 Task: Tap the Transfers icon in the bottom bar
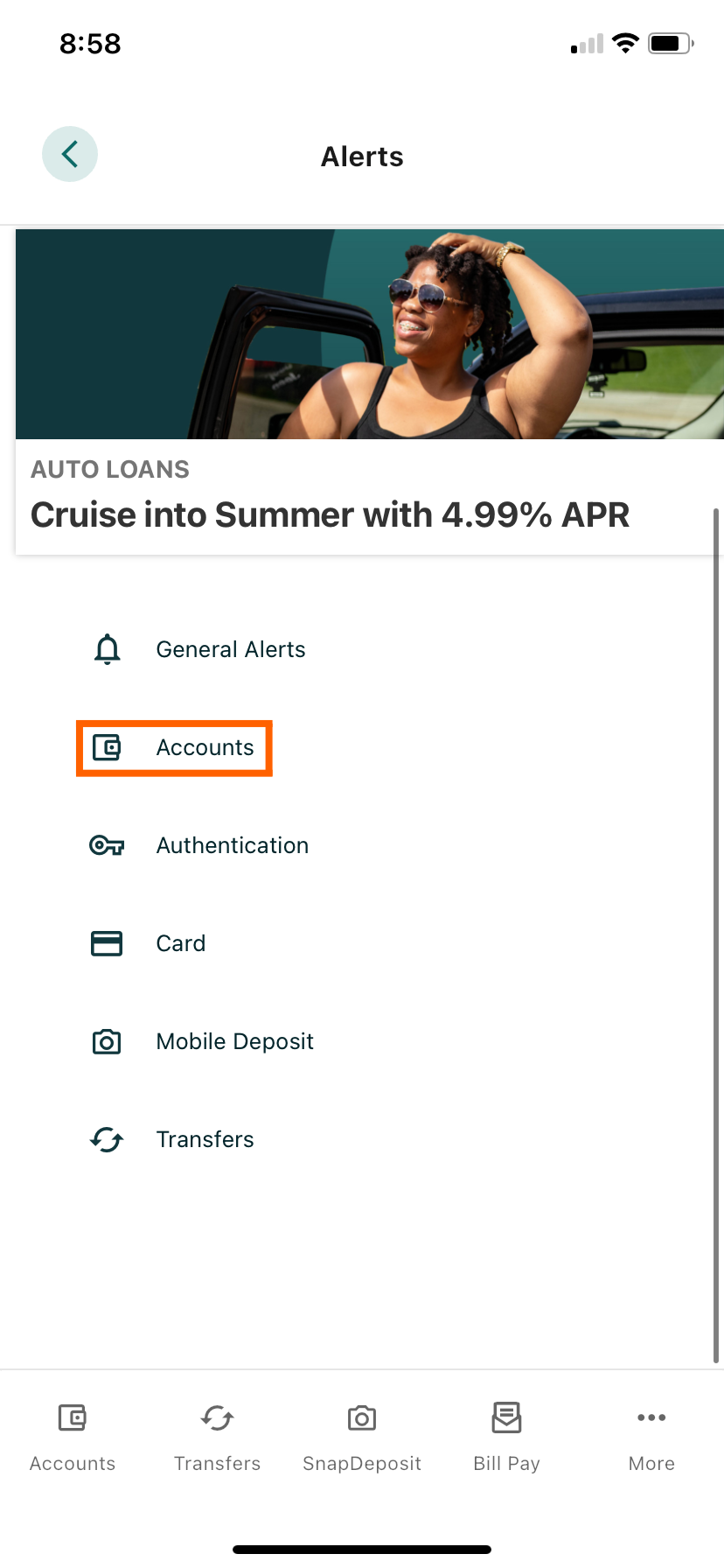click(217, 1433)
